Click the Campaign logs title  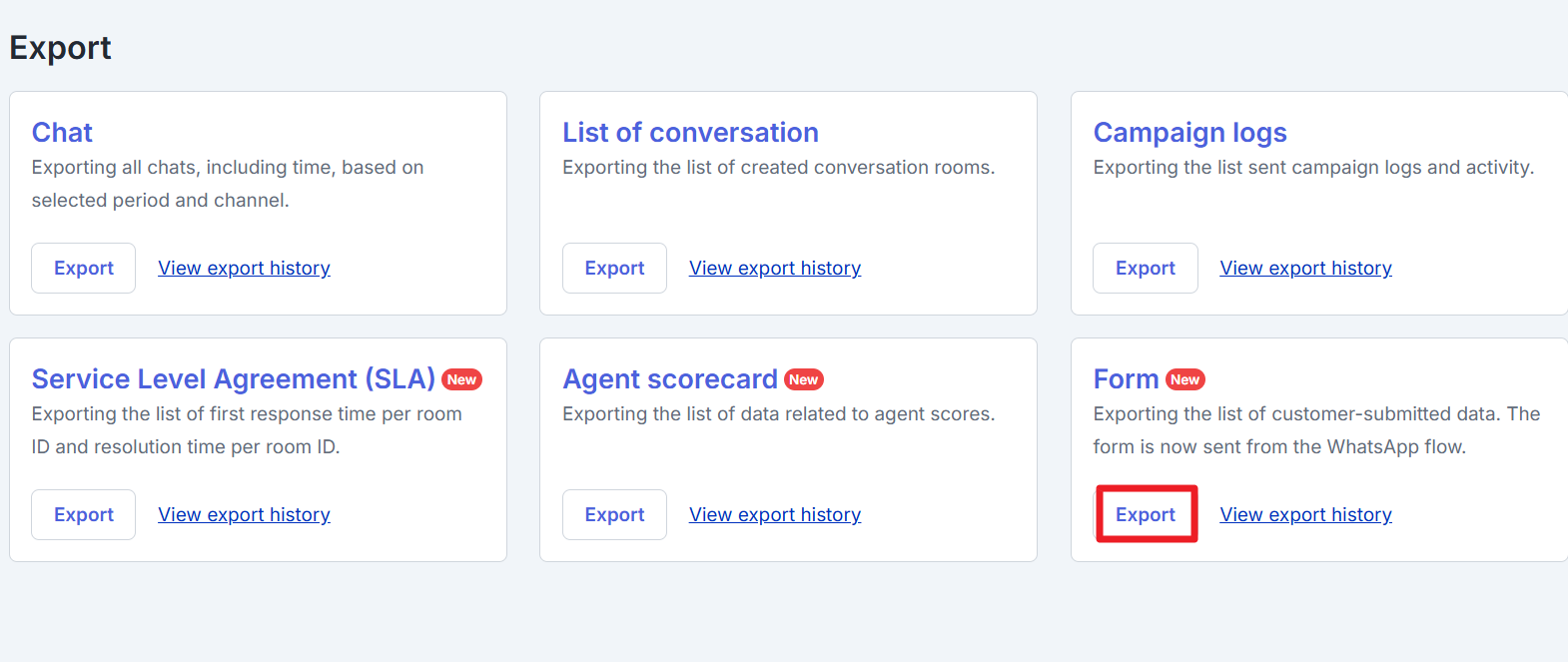[1189, 132]
